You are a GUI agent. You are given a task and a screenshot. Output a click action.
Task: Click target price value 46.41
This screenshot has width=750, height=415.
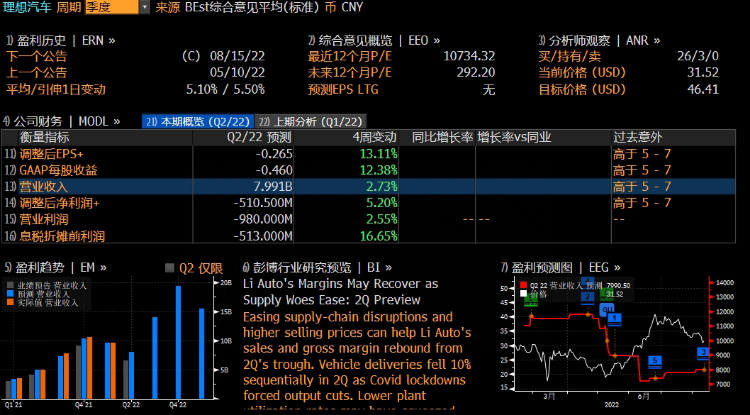pos(703,89)
